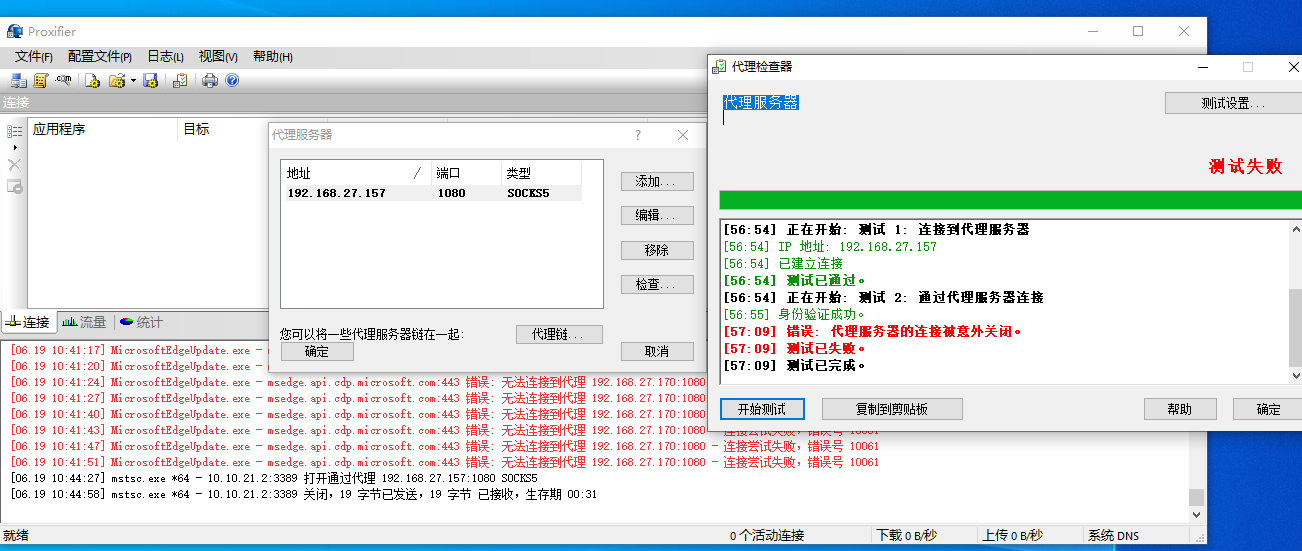Sort by 类型 column header
This screenshot has height=551, width=1302.
[541, 173]
